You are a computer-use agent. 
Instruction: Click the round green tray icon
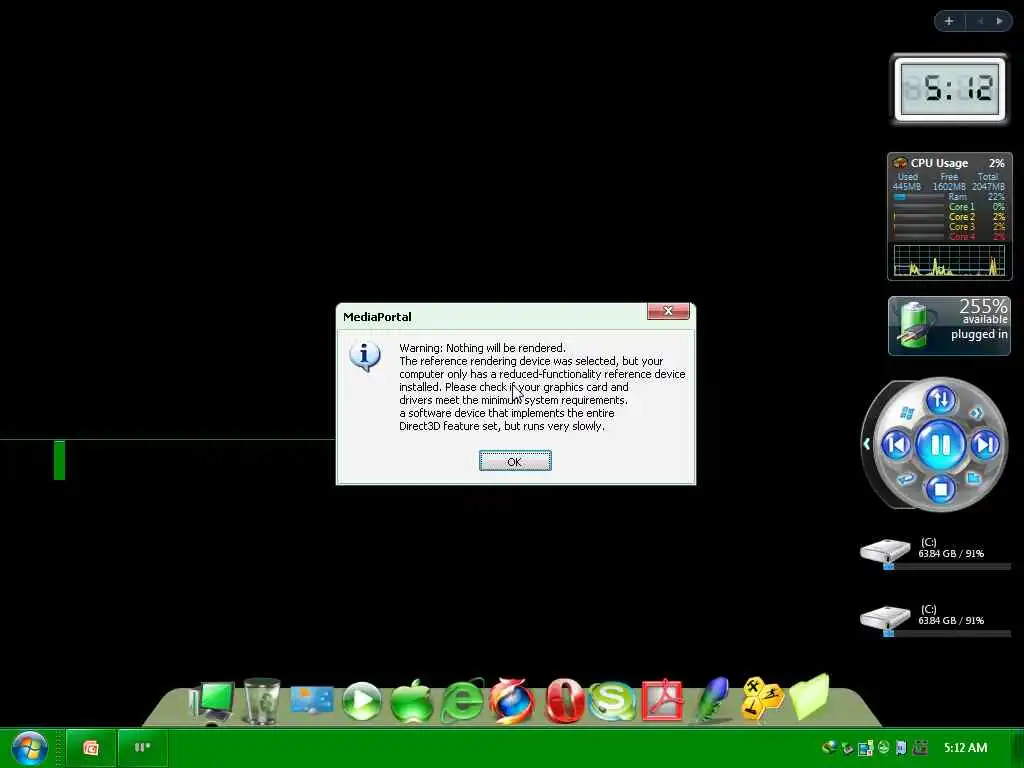pos(884,747)
